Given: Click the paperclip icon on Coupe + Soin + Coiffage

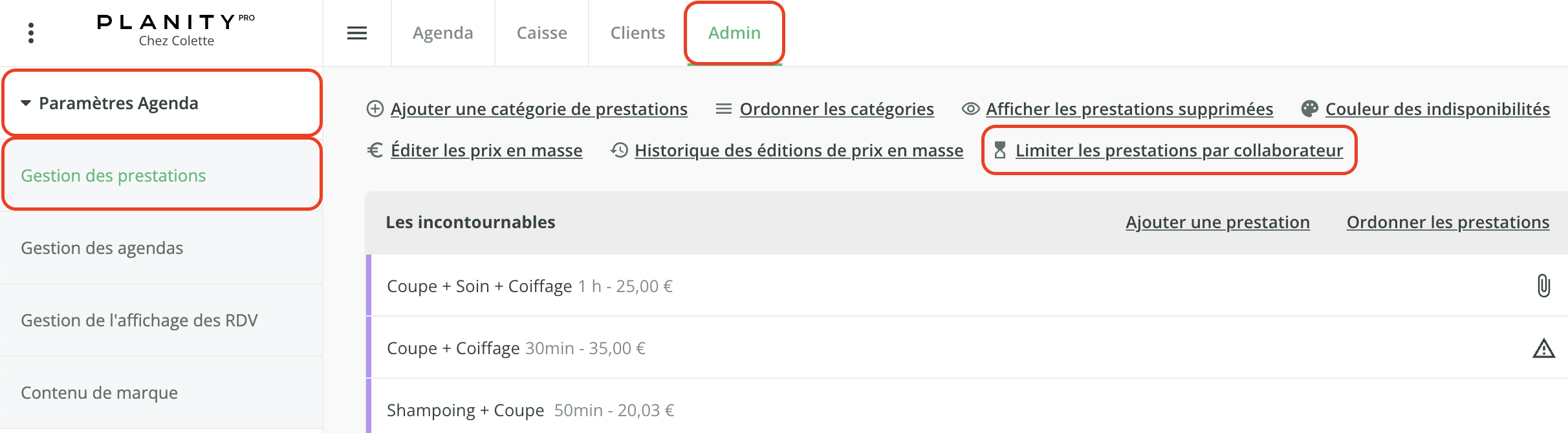Looking at the screenshot, I should (x=1543, y=286).
